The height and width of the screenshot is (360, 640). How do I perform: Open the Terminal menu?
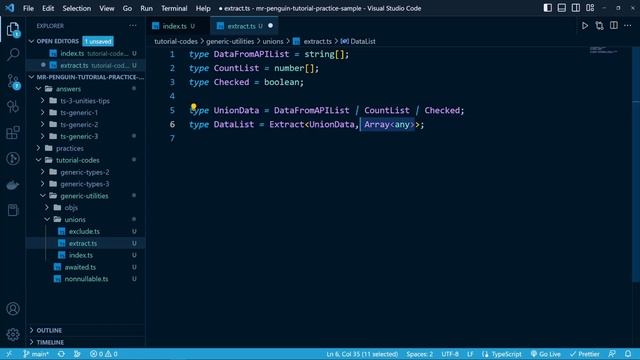(x=174, y=8)
